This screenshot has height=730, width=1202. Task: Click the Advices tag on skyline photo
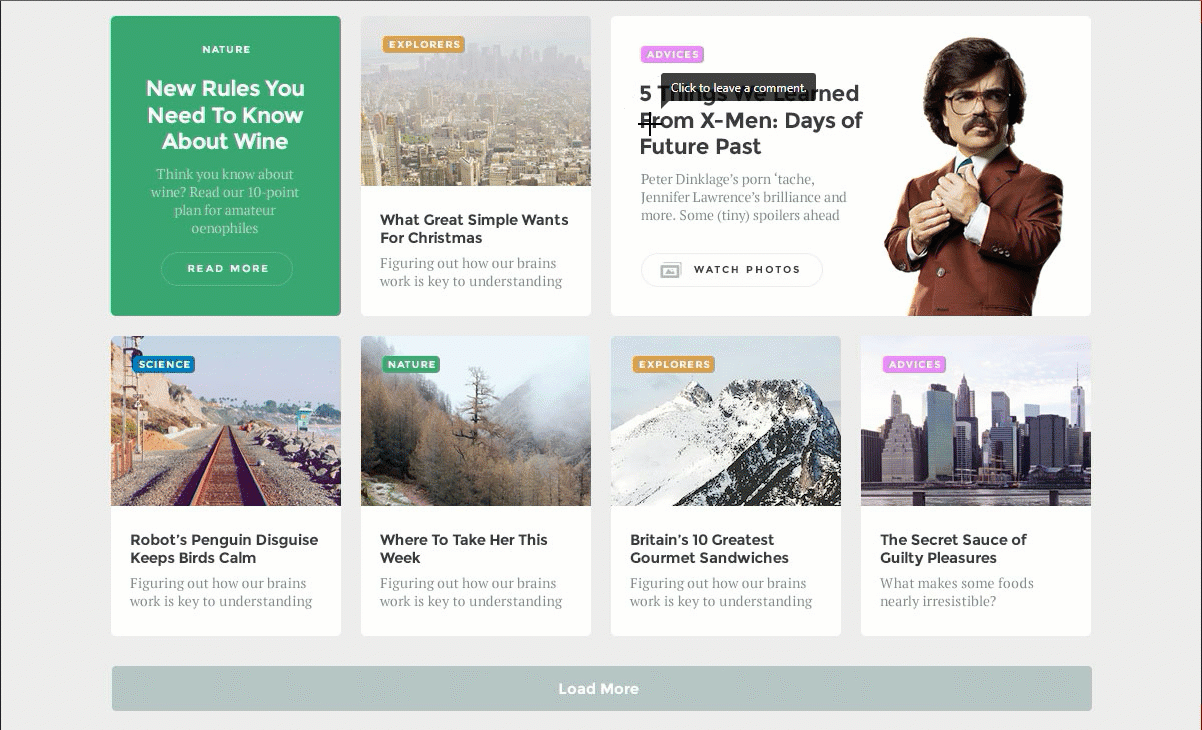point(914,365)
